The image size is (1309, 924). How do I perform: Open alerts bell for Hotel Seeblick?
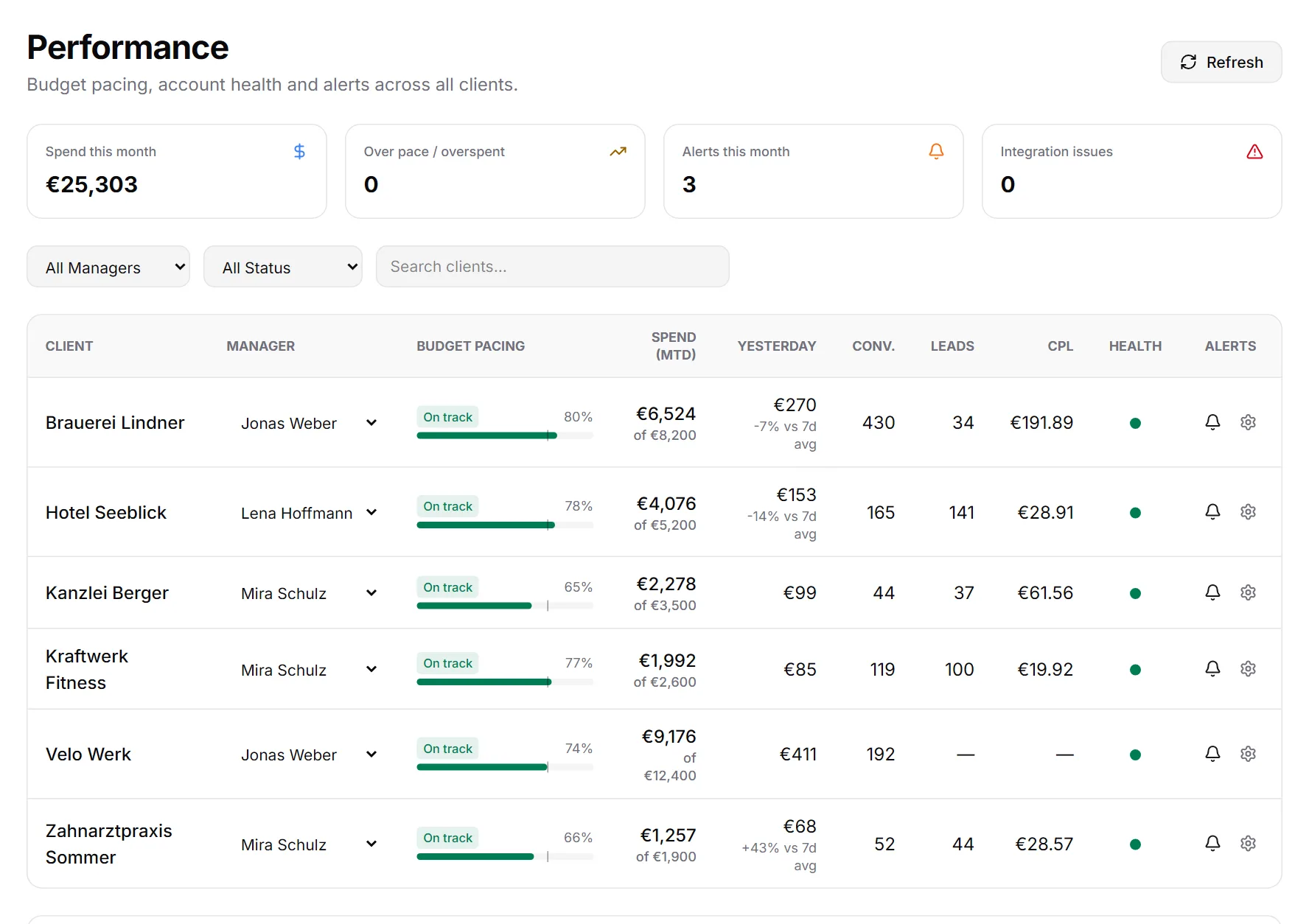click(x=1212, y=511)
